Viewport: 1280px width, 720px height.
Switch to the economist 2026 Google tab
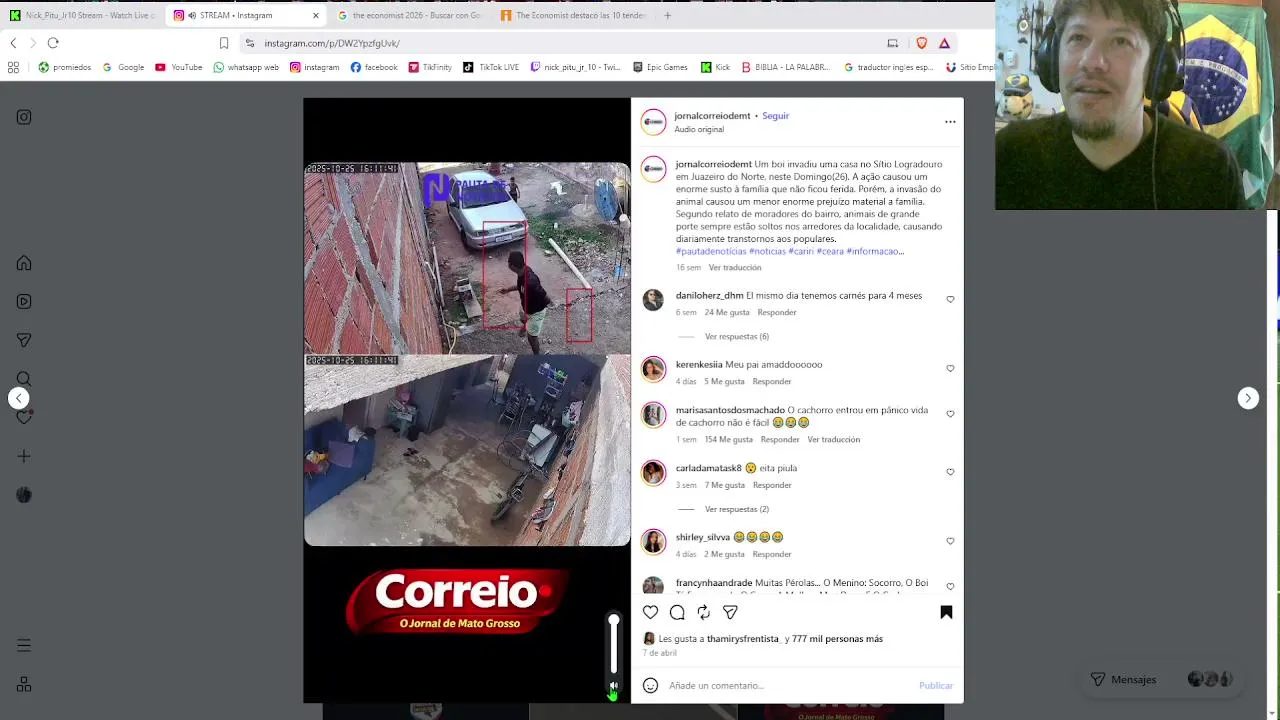(409, 15)
